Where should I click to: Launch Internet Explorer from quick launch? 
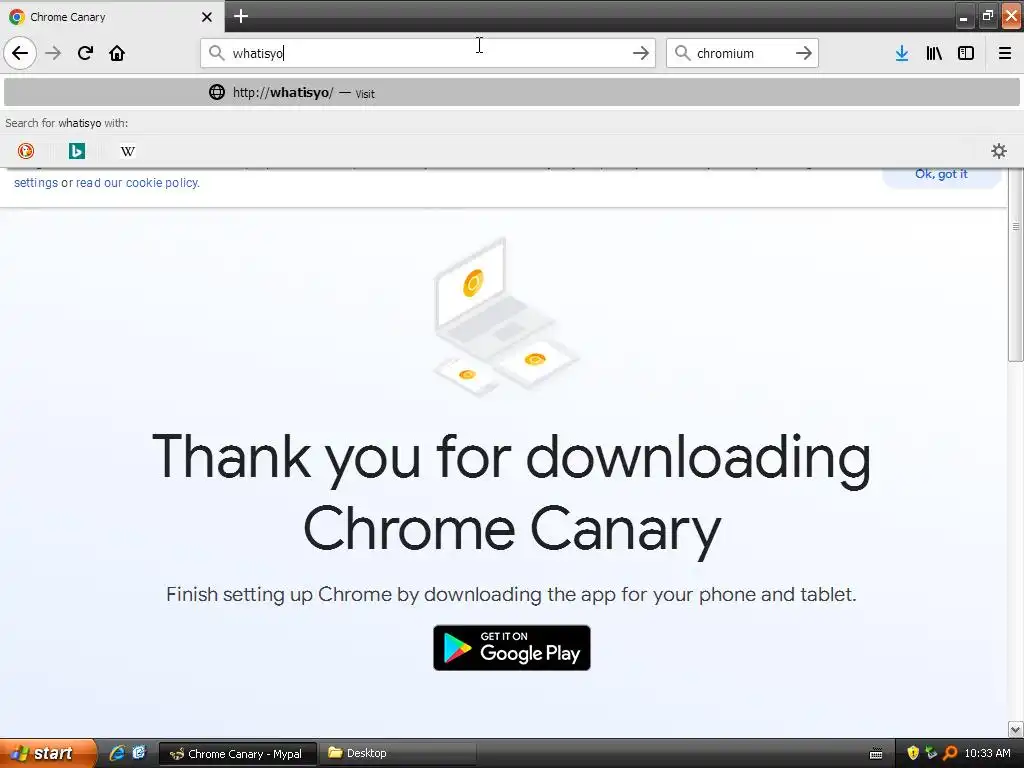pos(117,753)
